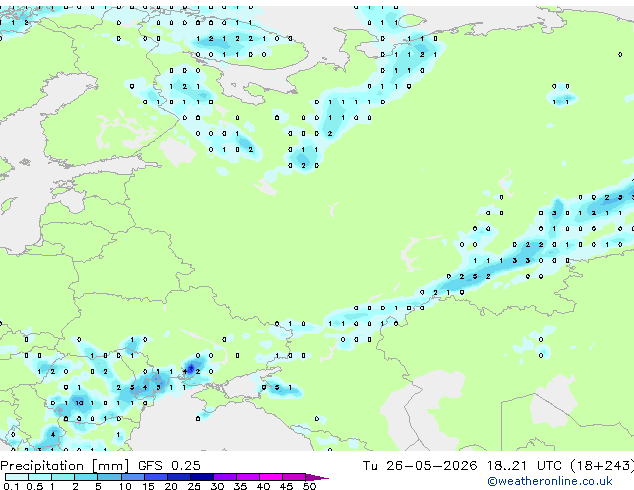Click the '20' legend scale label

(x=171, y=486)
